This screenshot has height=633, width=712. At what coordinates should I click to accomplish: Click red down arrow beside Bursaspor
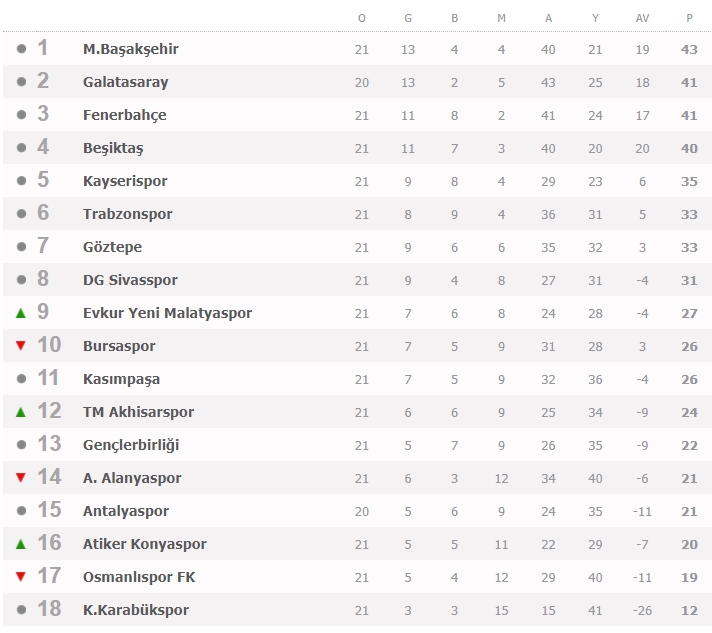(x=20, y=346)
